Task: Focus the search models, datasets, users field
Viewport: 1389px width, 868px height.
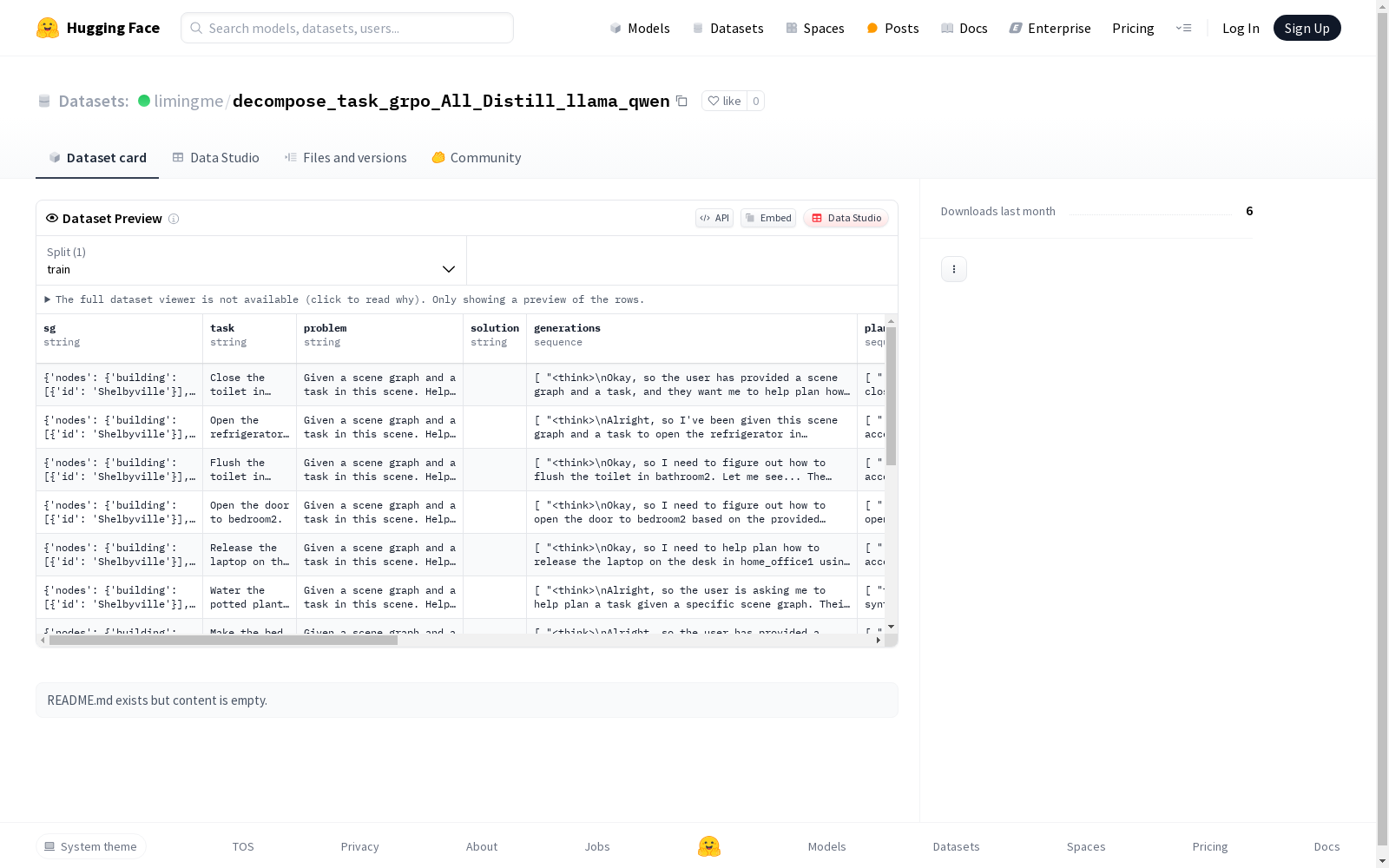Action: pyautogui.click(x=347, y=28)
